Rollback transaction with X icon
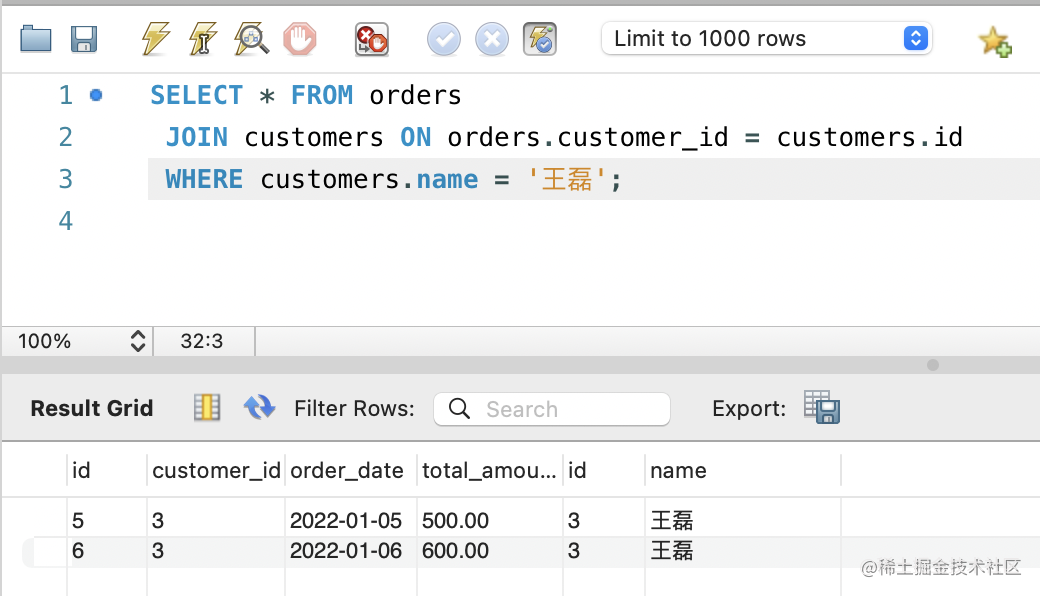 pyautogui.click(x=492, y=40)
